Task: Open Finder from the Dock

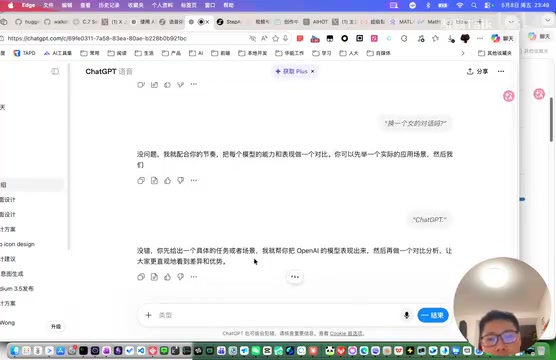Action: point(15,351)
